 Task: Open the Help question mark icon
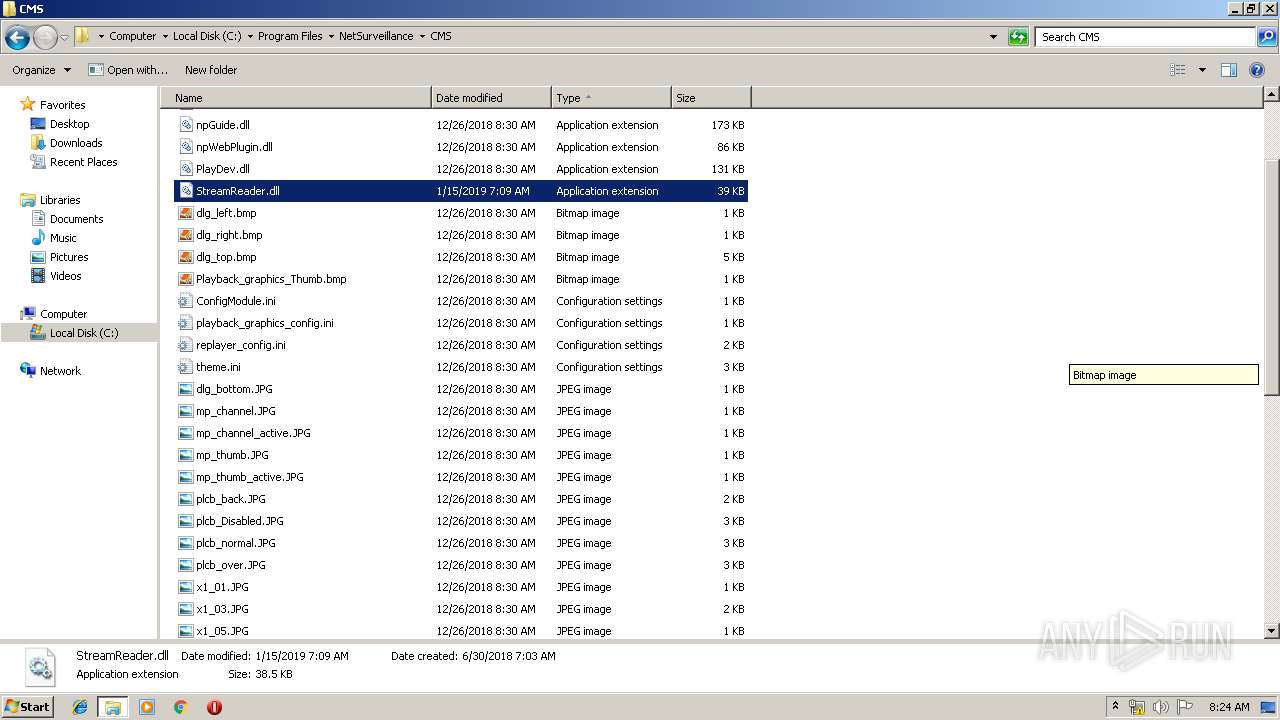tap(1257, 70)
